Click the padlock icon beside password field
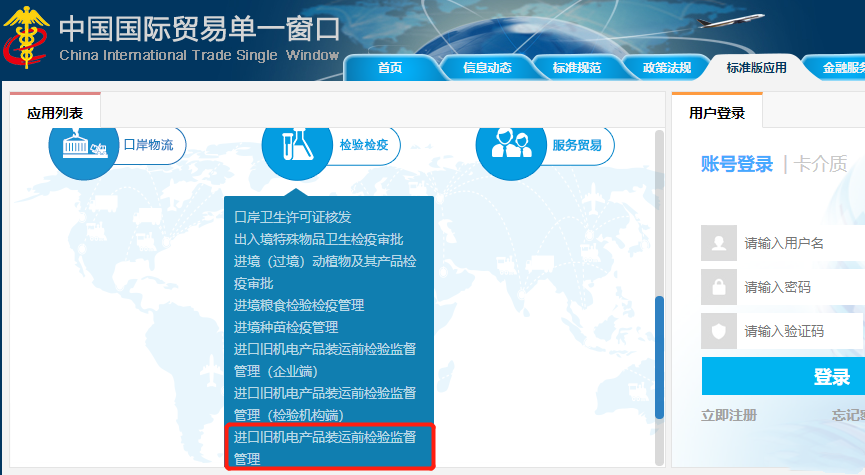The width and height of the screenshot is (865, 475). [x=719, y=287]
